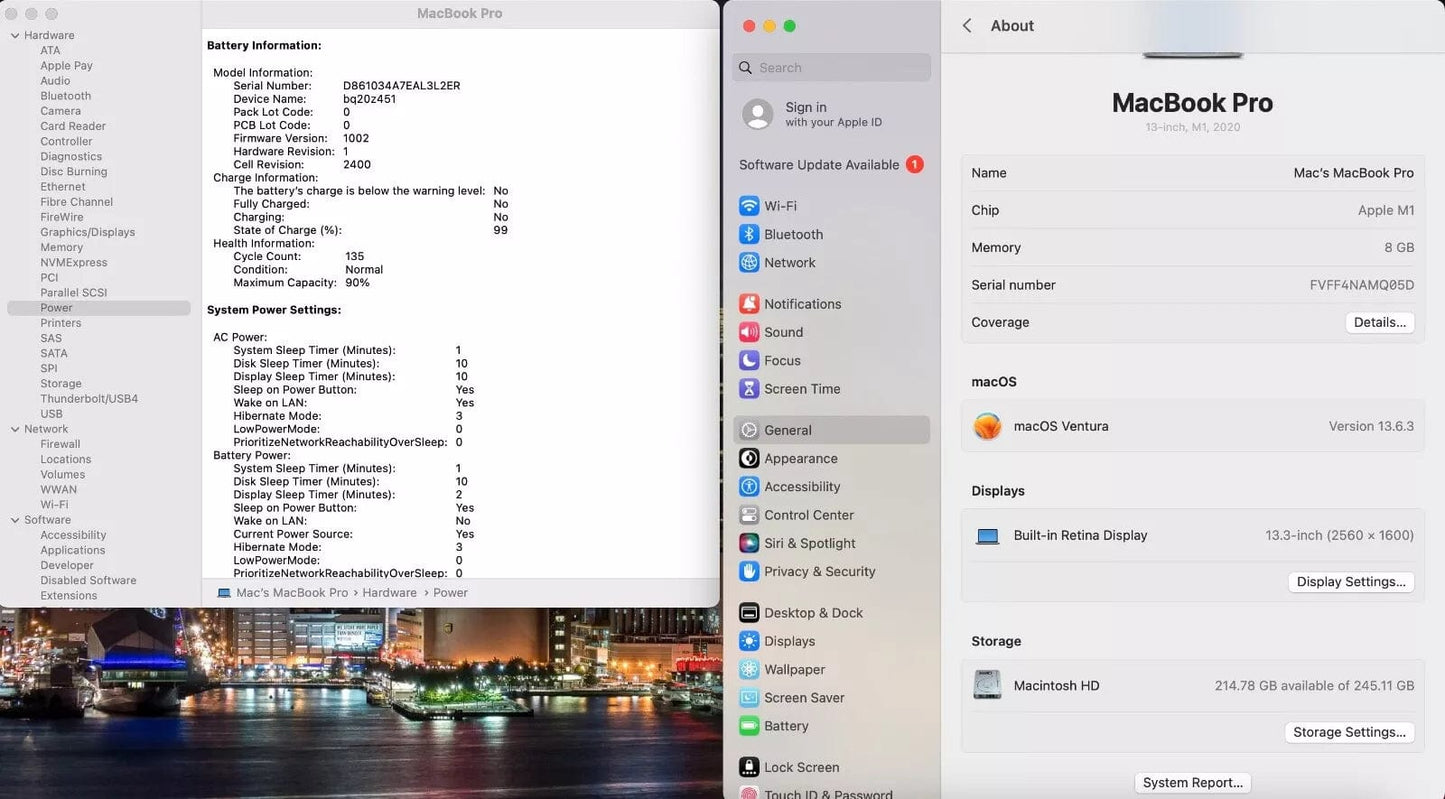Image resolution: width=1445 pixels, height=799 pixels.
Task: Select NVMExpress in Hardware list
Action: [73, 262]
